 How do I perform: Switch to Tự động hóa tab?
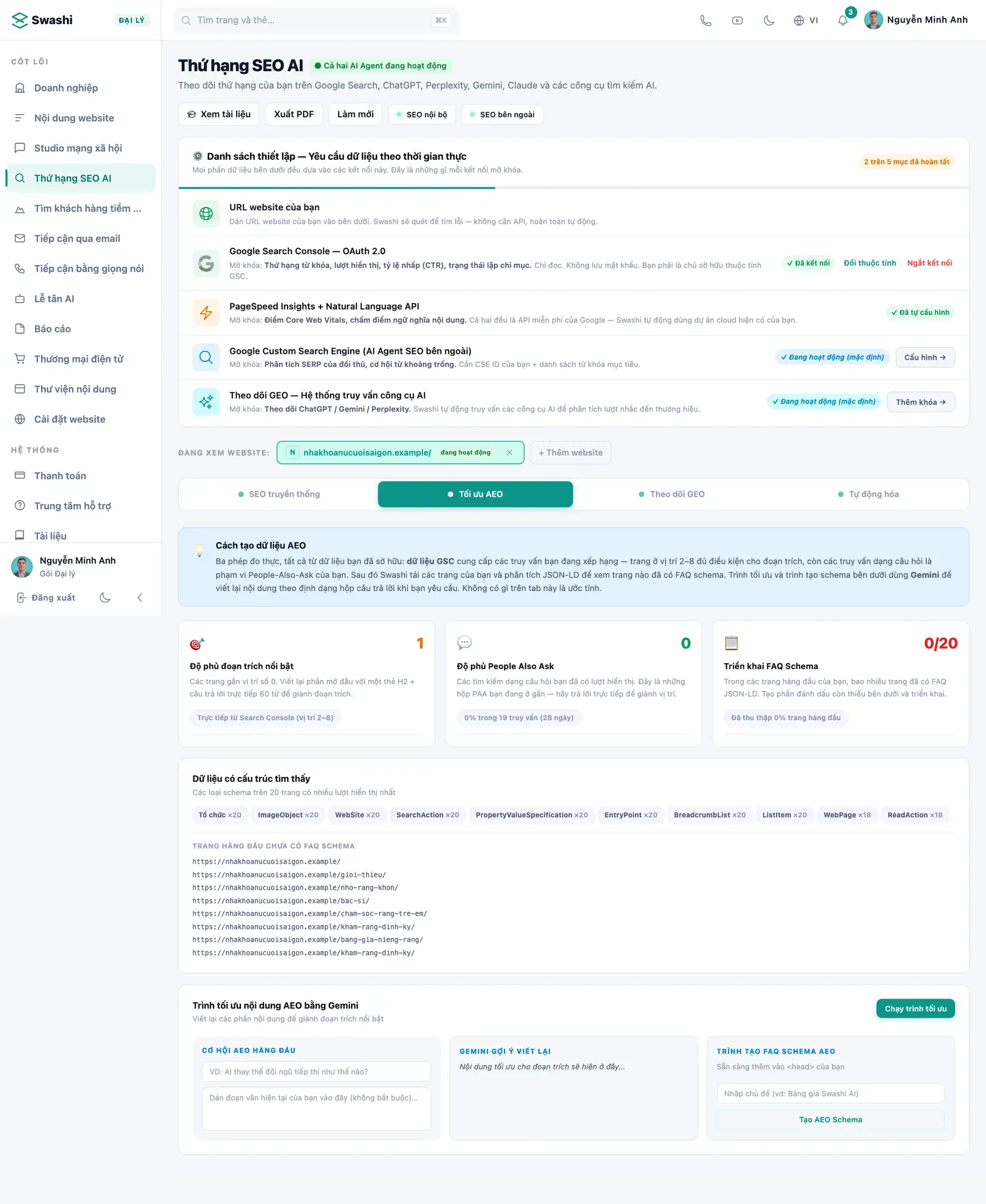click(x=868, y=494)
